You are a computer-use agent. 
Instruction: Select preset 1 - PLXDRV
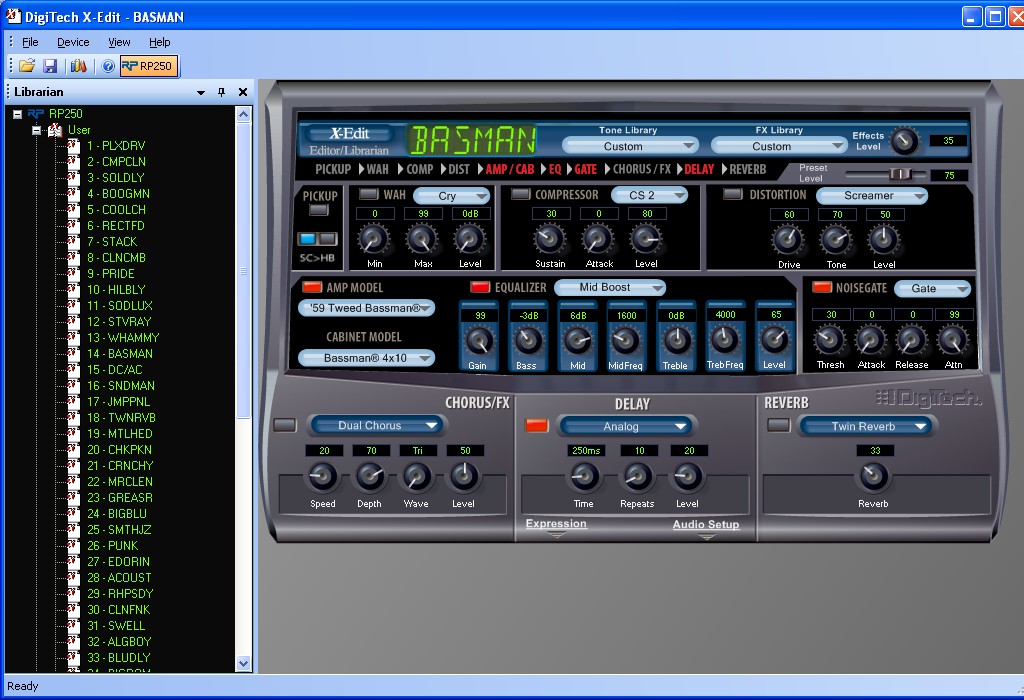116,146
